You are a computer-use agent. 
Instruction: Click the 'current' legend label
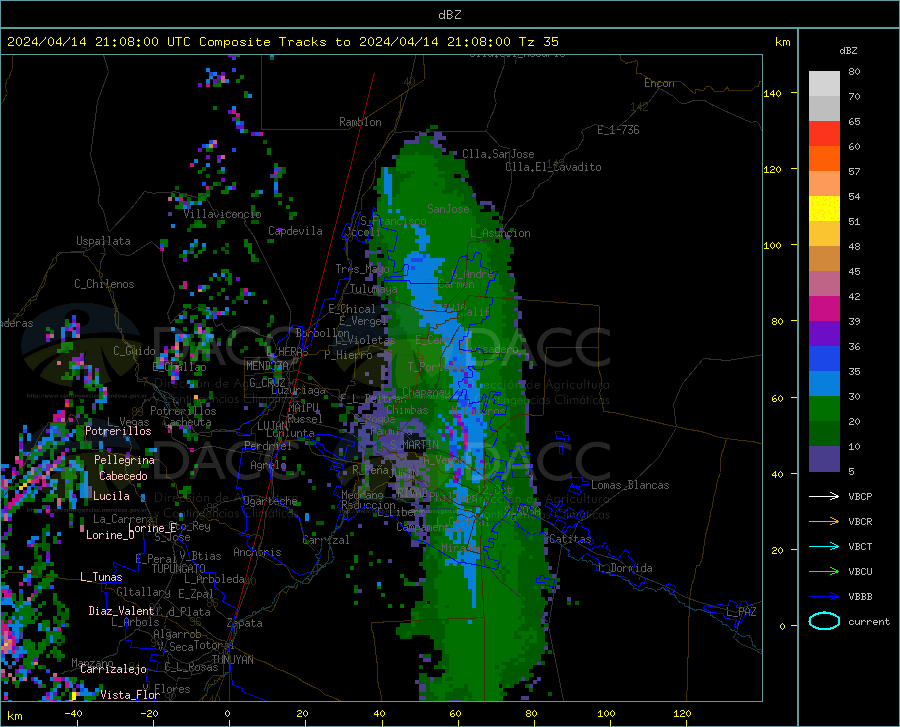click(x=868, y=621)
